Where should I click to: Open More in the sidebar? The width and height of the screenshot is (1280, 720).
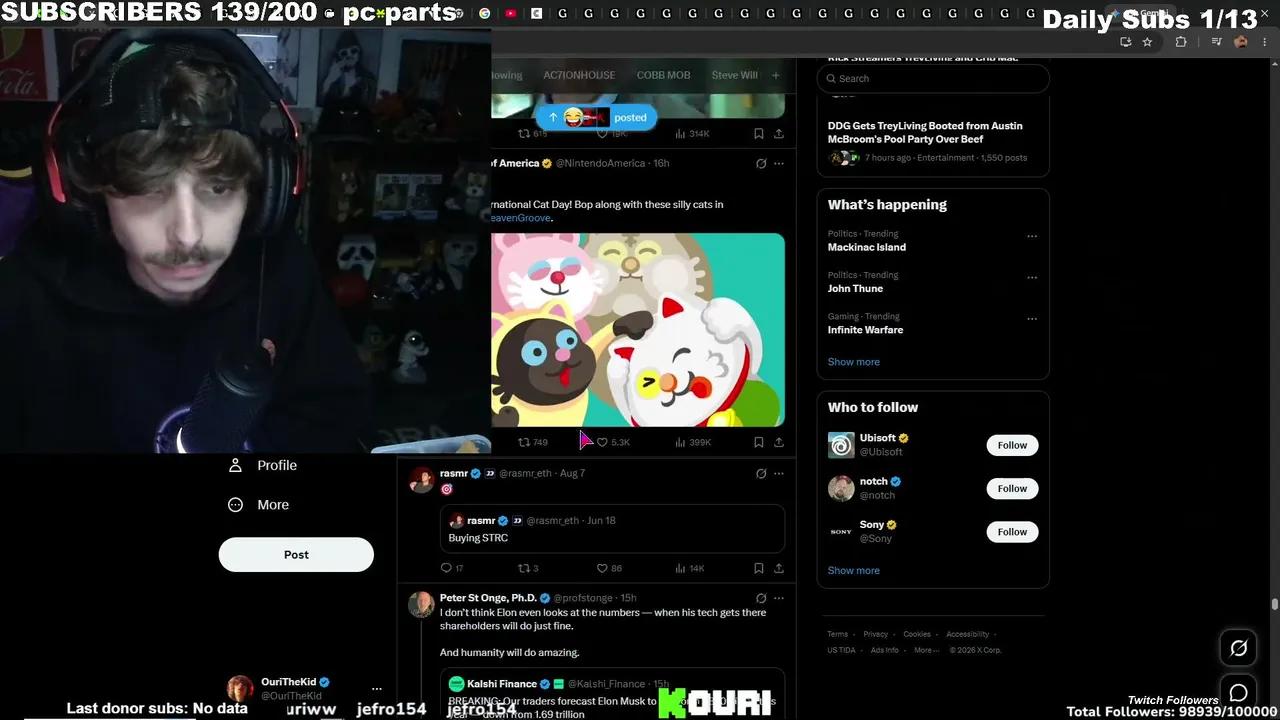259,505
